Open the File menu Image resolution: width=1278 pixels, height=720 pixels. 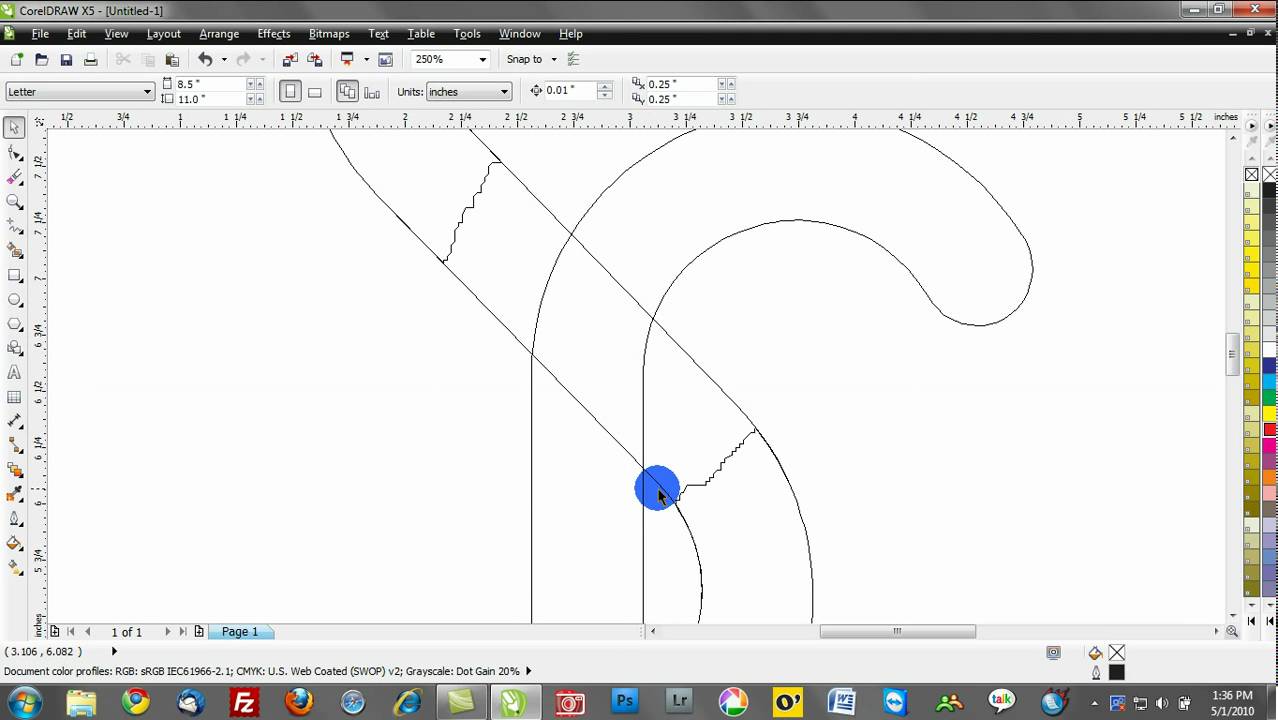point(40,34)
